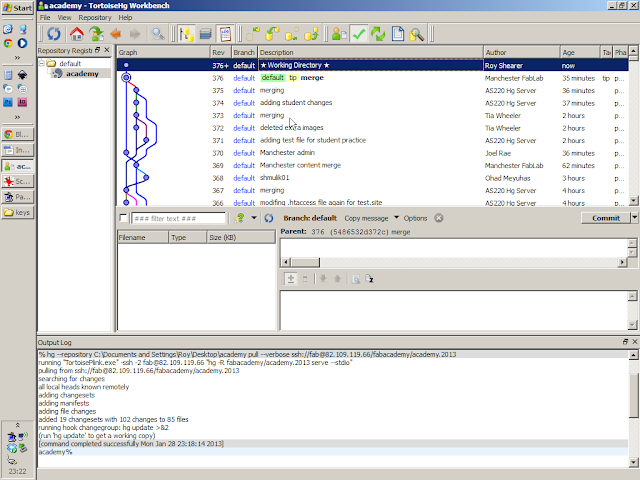
Task: Click the gray Forward arrow
Action: click(x=135, y=34)
